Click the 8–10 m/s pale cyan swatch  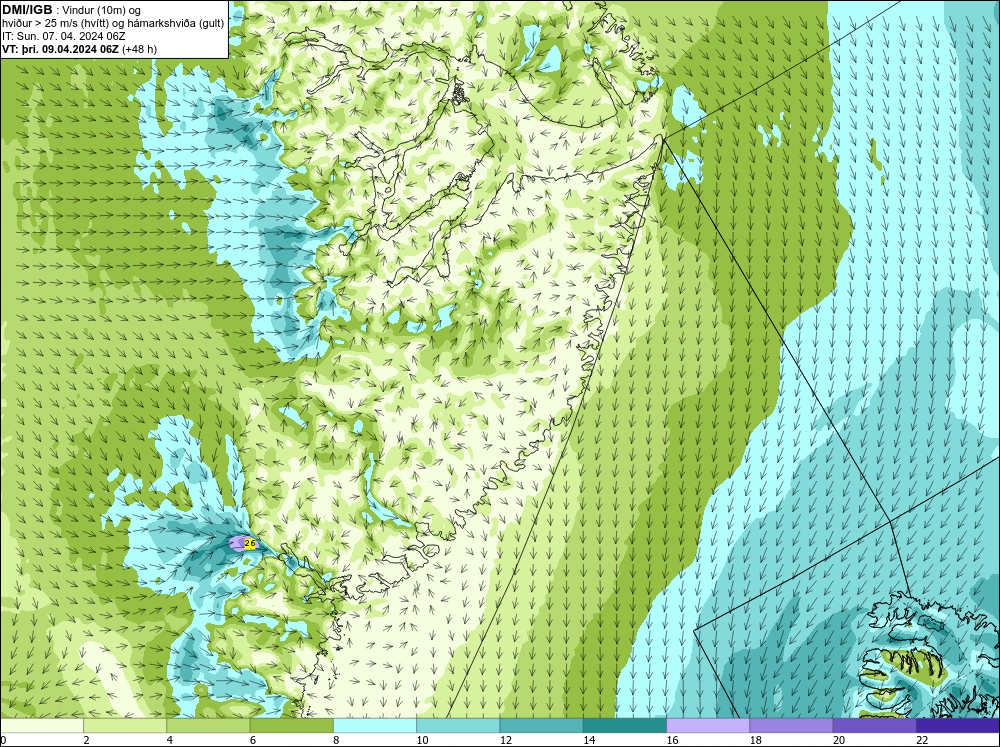tap(375, 726)
